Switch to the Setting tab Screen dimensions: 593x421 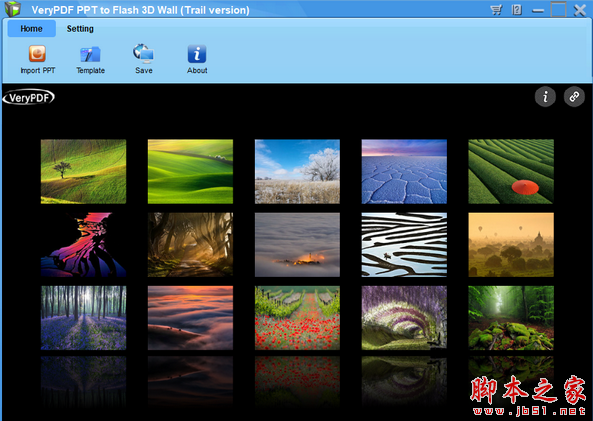click(80, 29)
